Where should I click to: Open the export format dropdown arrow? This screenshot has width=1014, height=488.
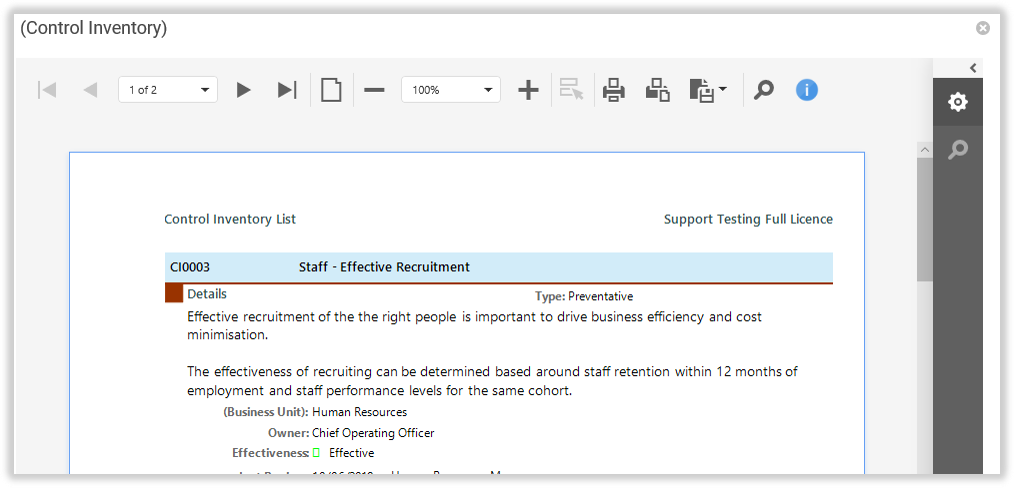point(723,89)
